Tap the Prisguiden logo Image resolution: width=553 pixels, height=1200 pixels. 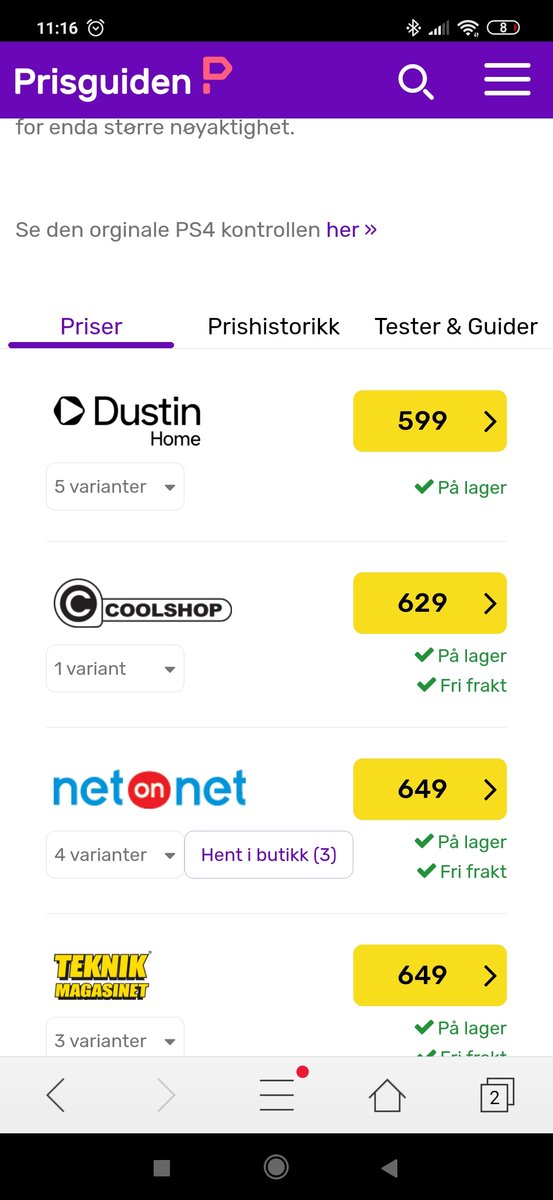tap(122, 80)
